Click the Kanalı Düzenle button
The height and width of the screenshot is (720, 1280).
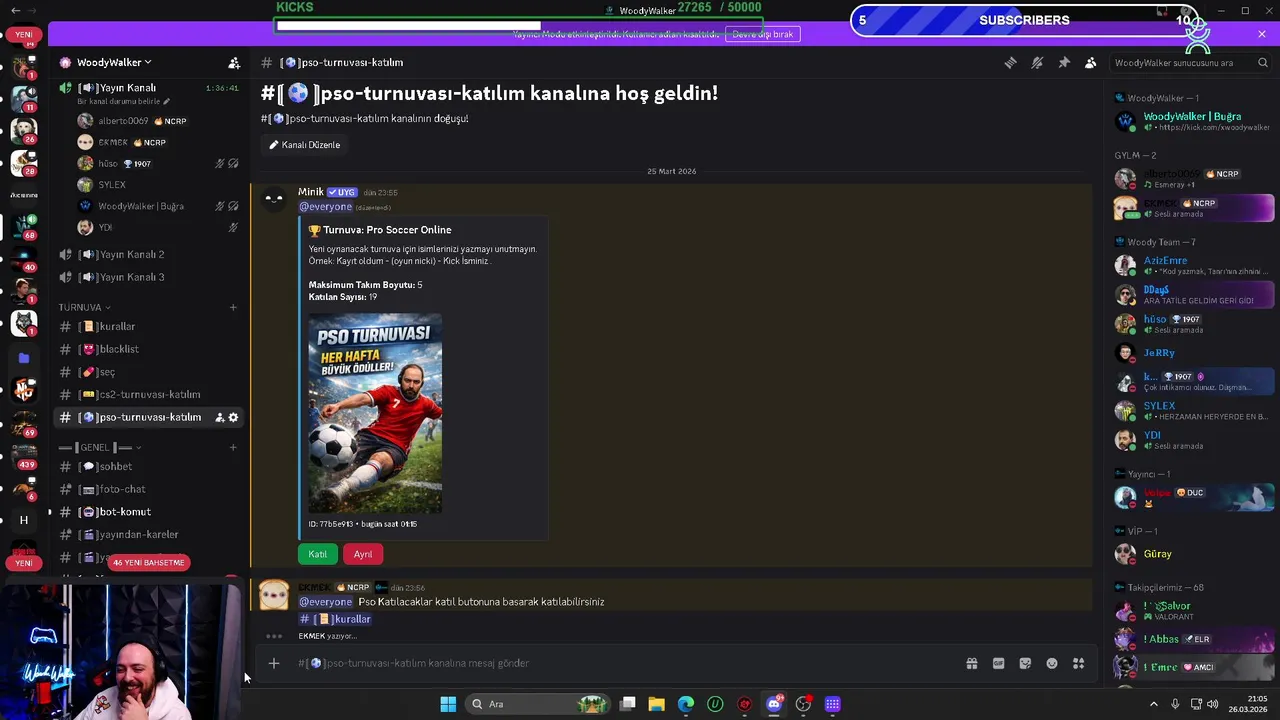(x=304, y=145)
